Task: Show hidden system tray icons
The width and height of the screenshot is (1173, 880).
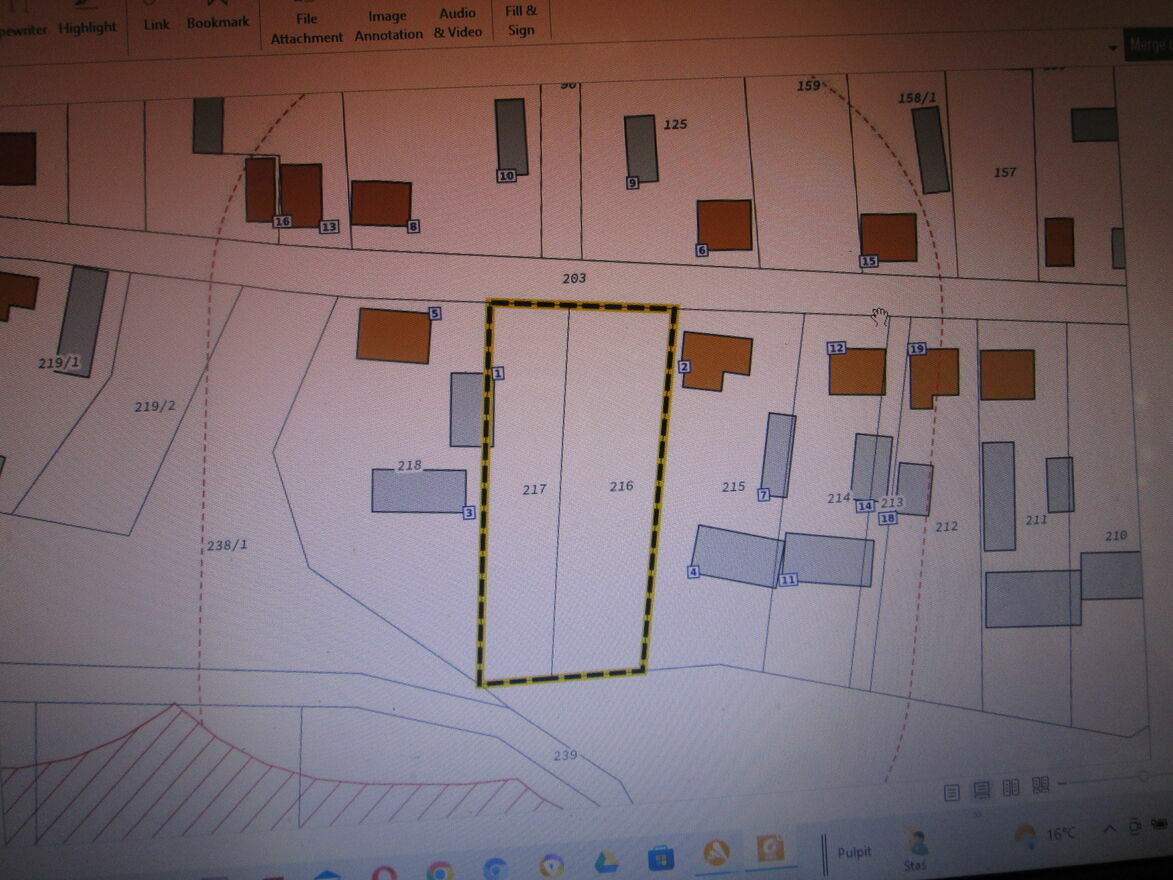Action: pos(1110,830)
